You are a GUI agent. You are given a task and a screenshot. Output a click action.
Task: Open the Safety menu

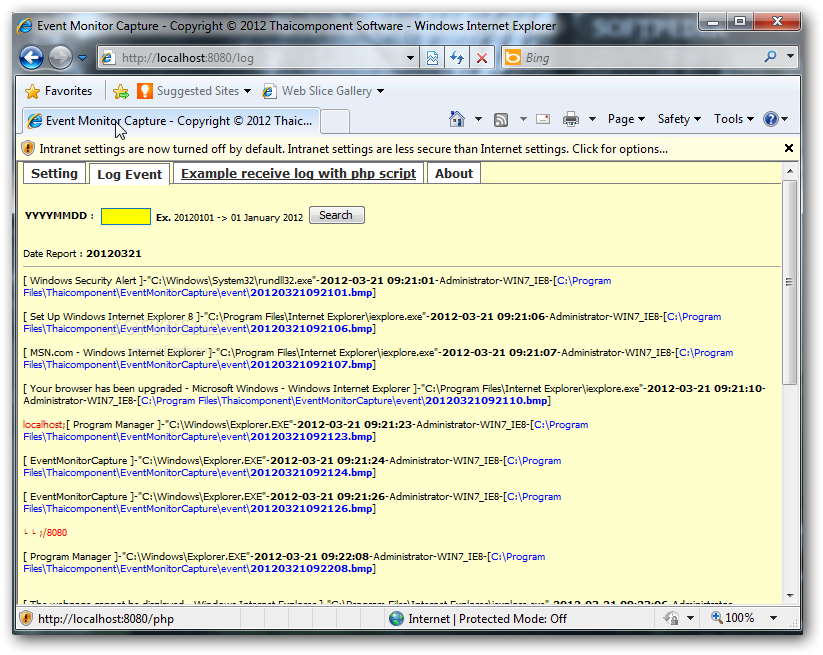click(679, 119)
